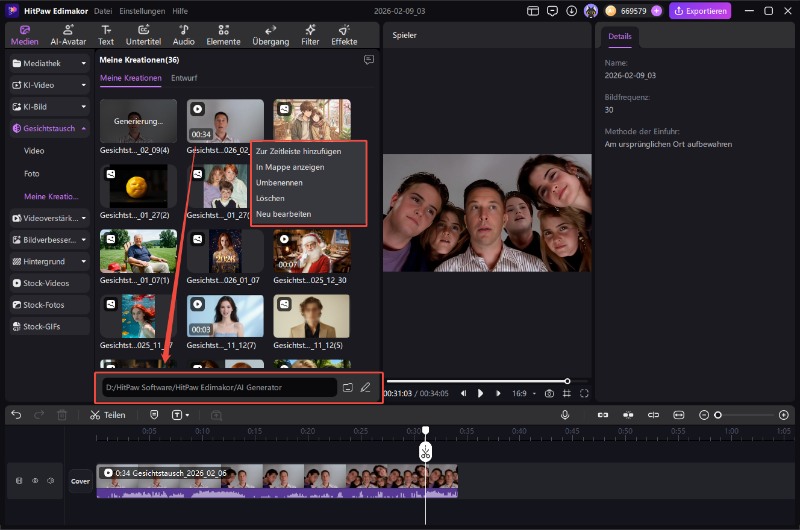
Task: Click the microphone voice-over icon
Action: (564, 414)
